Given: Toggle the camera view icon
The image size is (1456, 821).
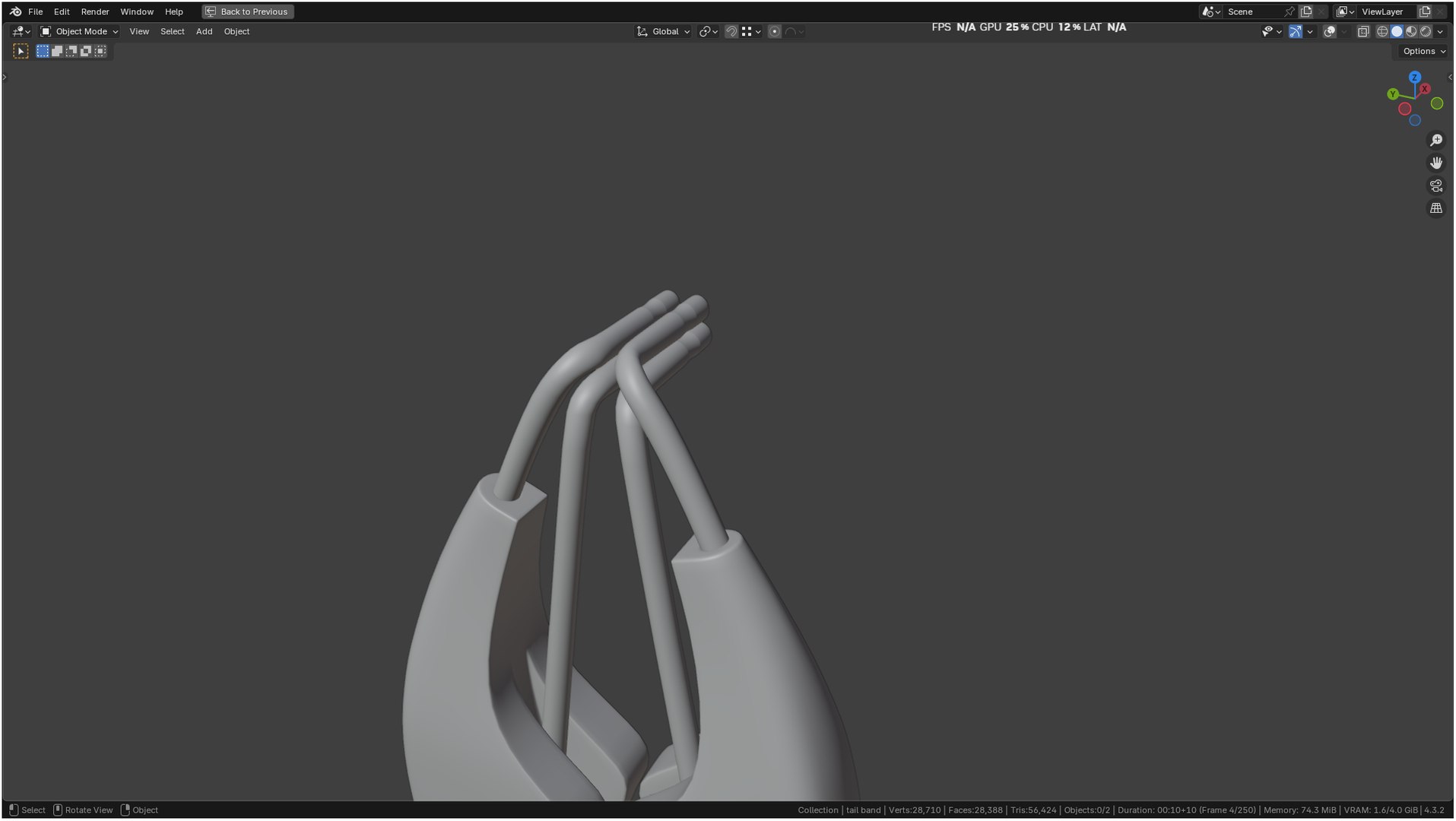Looking at the screenshot, I should click(1436, 185).
